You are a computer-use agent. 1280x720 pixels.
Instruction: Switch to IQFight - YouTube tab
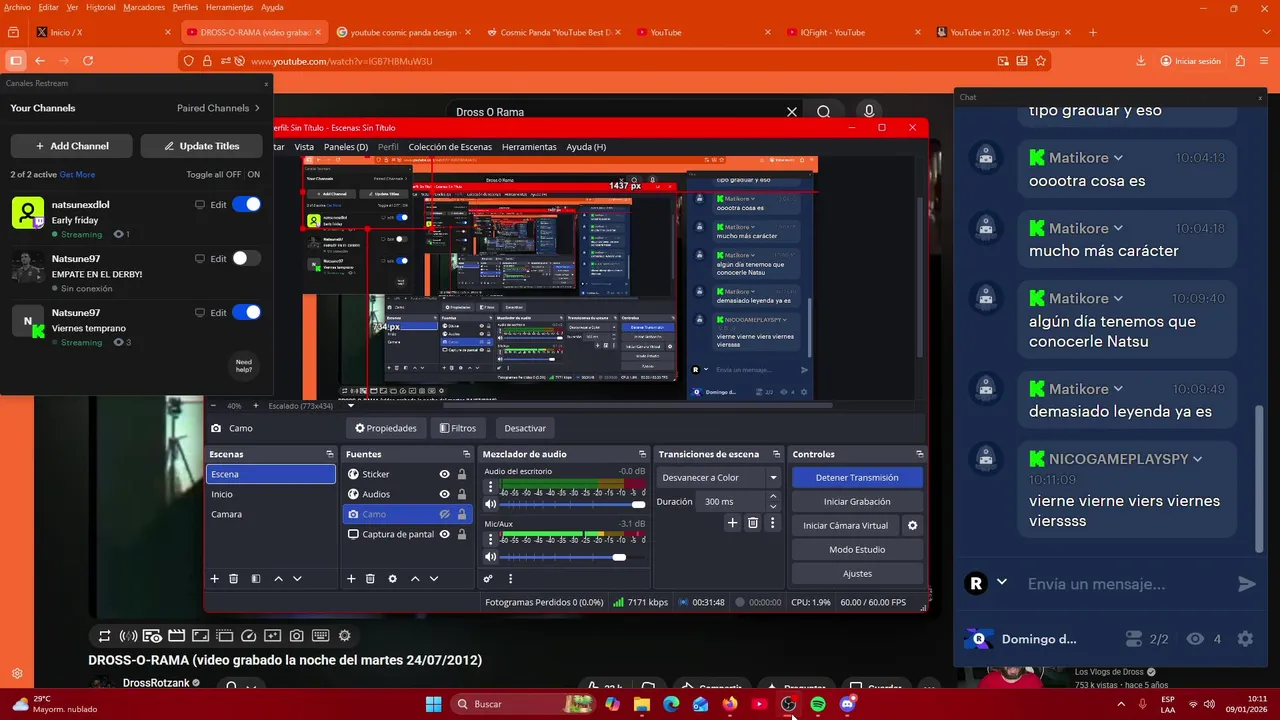(x=853, y=32)
